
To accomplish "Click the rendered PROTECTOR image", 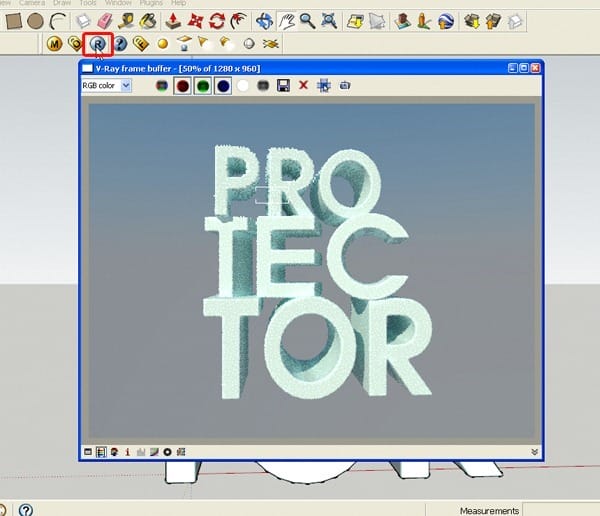I will 311,271.
